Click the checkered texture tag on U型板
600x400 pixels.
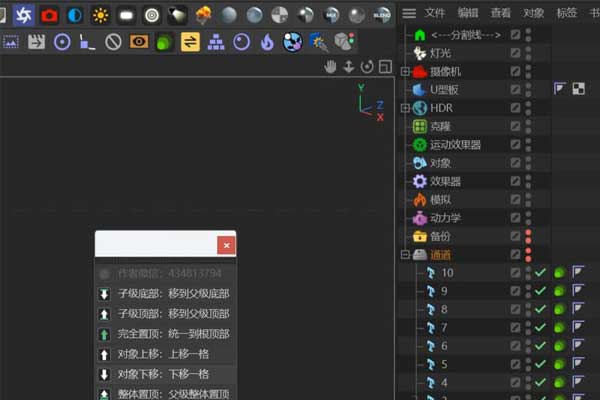coord(579,89)
